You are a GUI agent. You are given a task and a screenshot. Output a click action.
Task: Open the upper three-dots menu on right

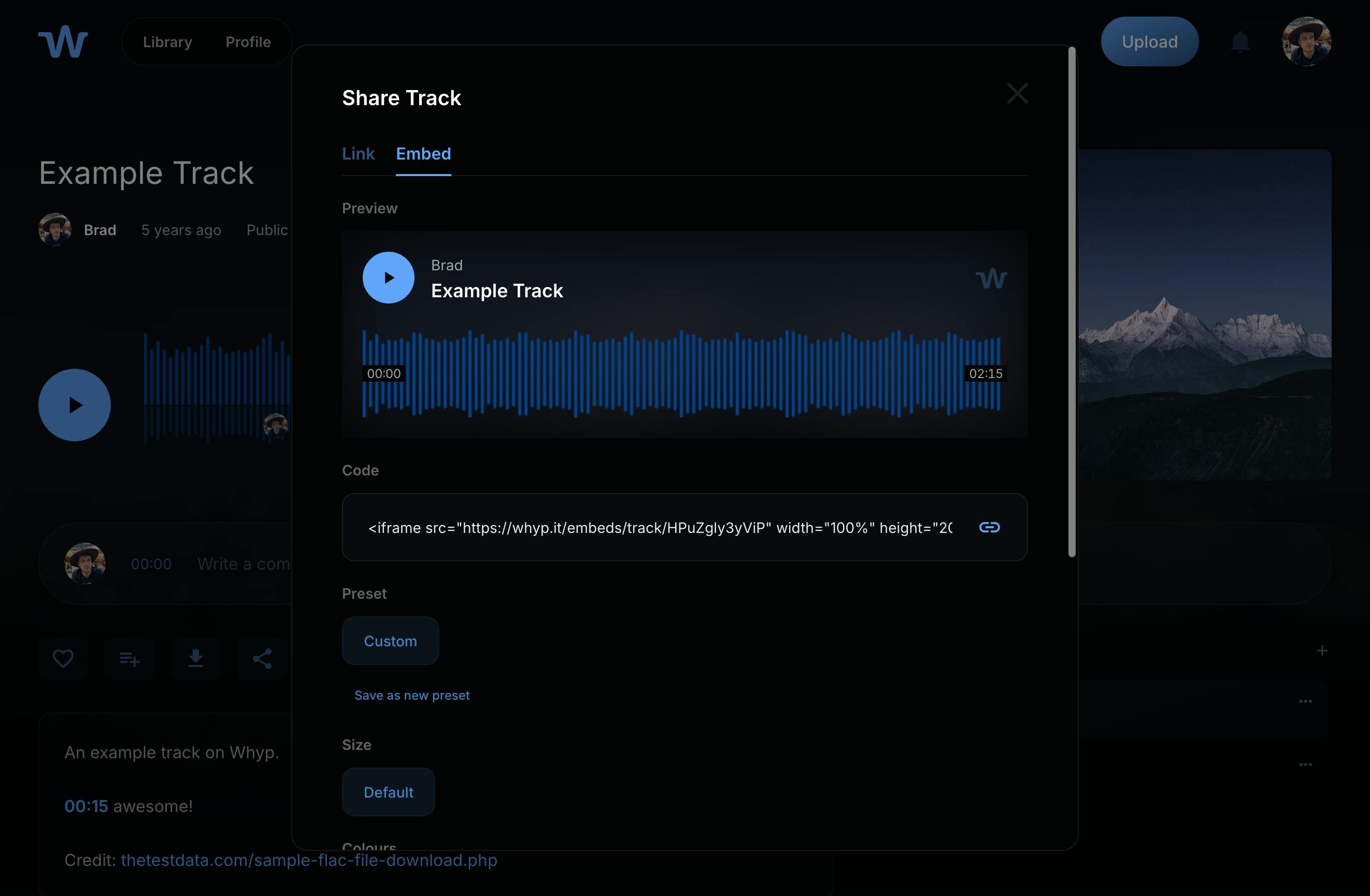[x=1305, y=701]
